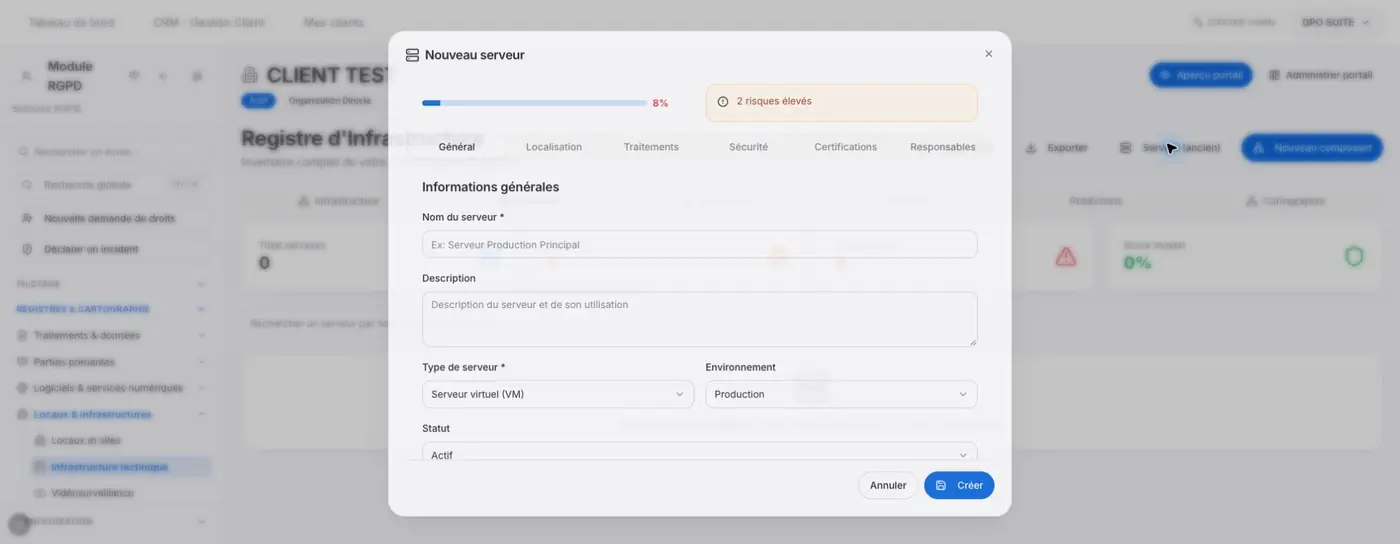Open the Environnement dropdown
1400x544 pixels.
[x=842, y=394]
